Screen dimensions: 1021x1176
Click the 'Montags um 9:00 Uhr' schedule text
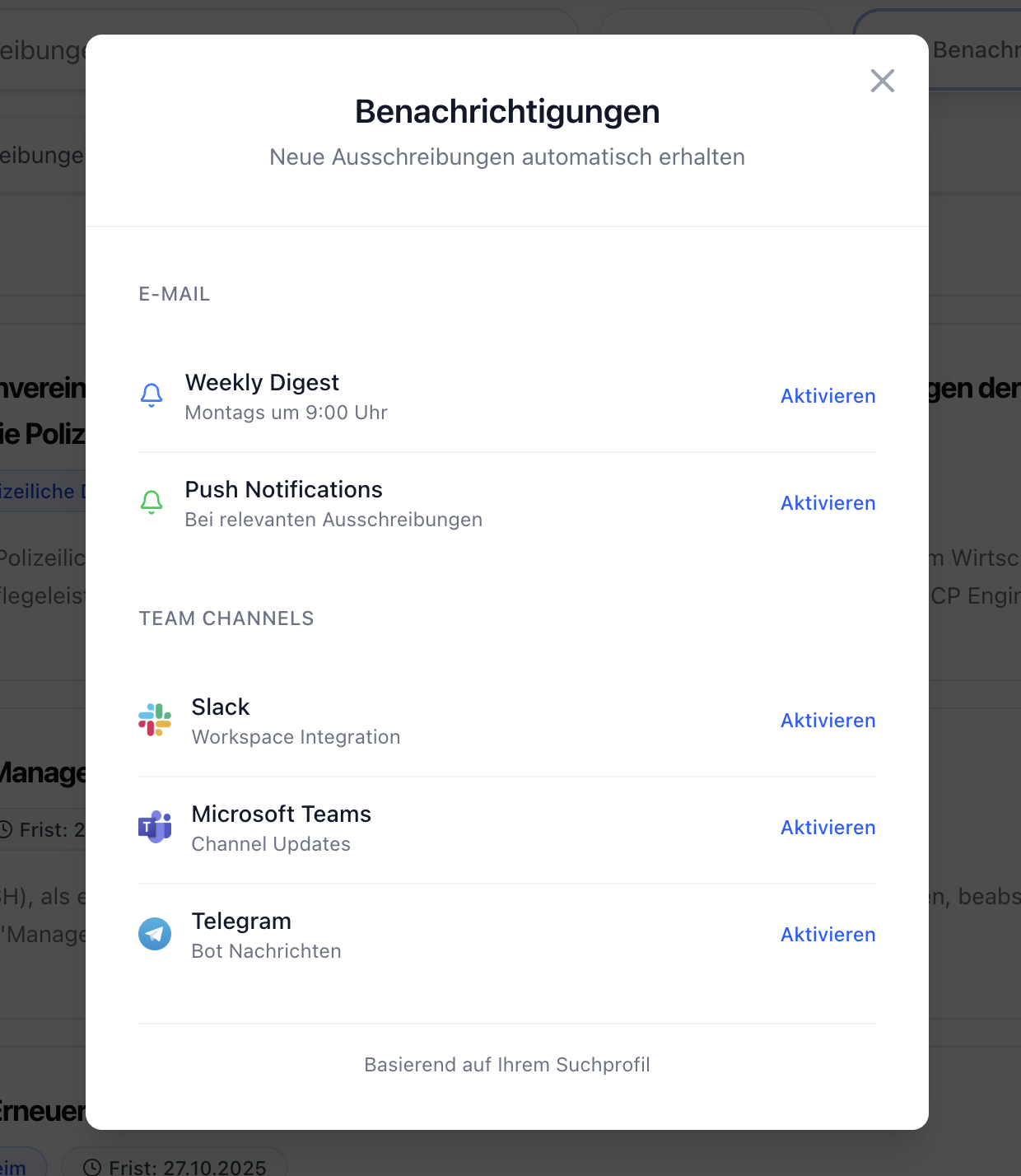coord(286,413)
